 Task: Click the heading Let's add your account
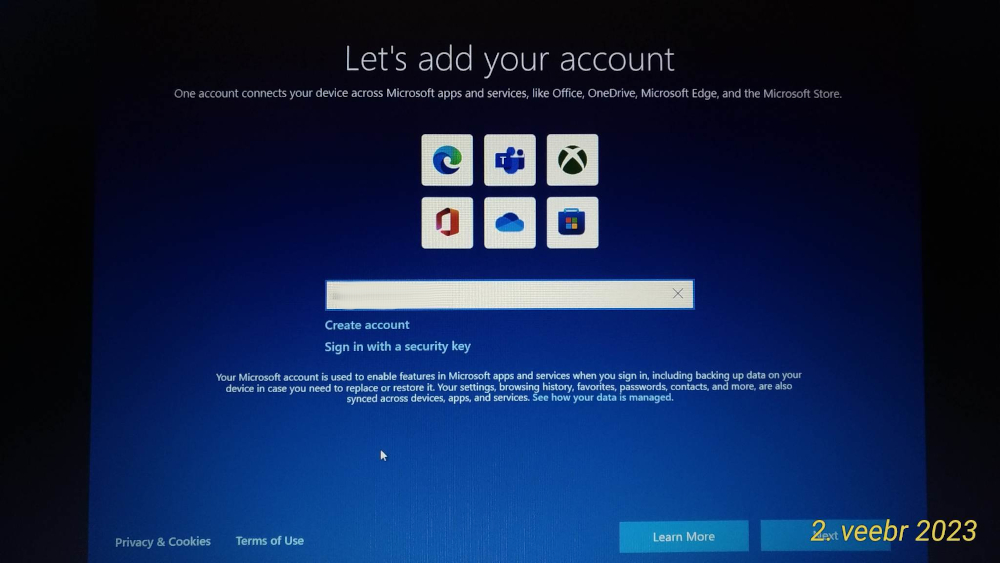click(x=509, y=59)
